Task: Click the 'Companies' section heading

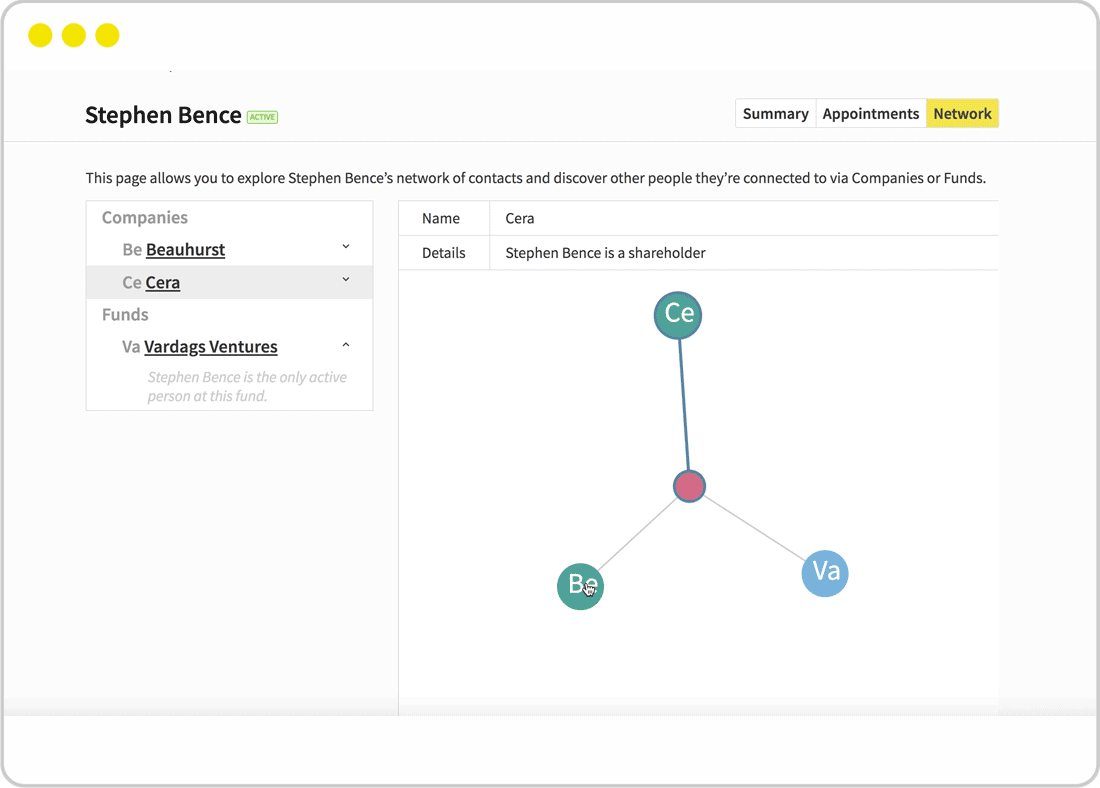Action: tap(145, 218)
